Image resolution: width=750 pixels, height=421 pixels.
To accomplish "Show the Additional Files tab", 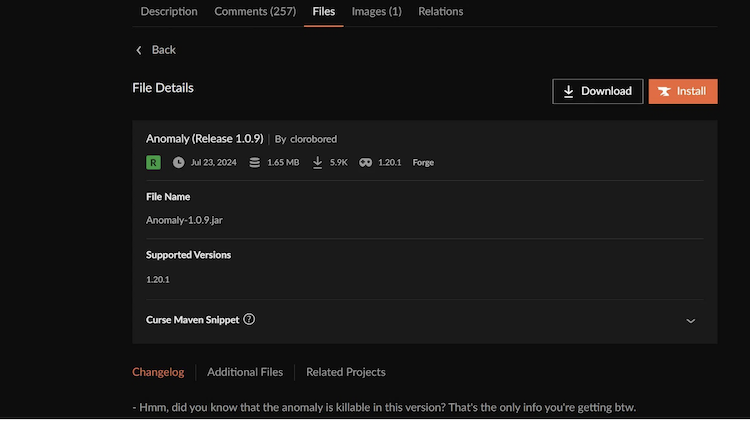I will (245, 372).
